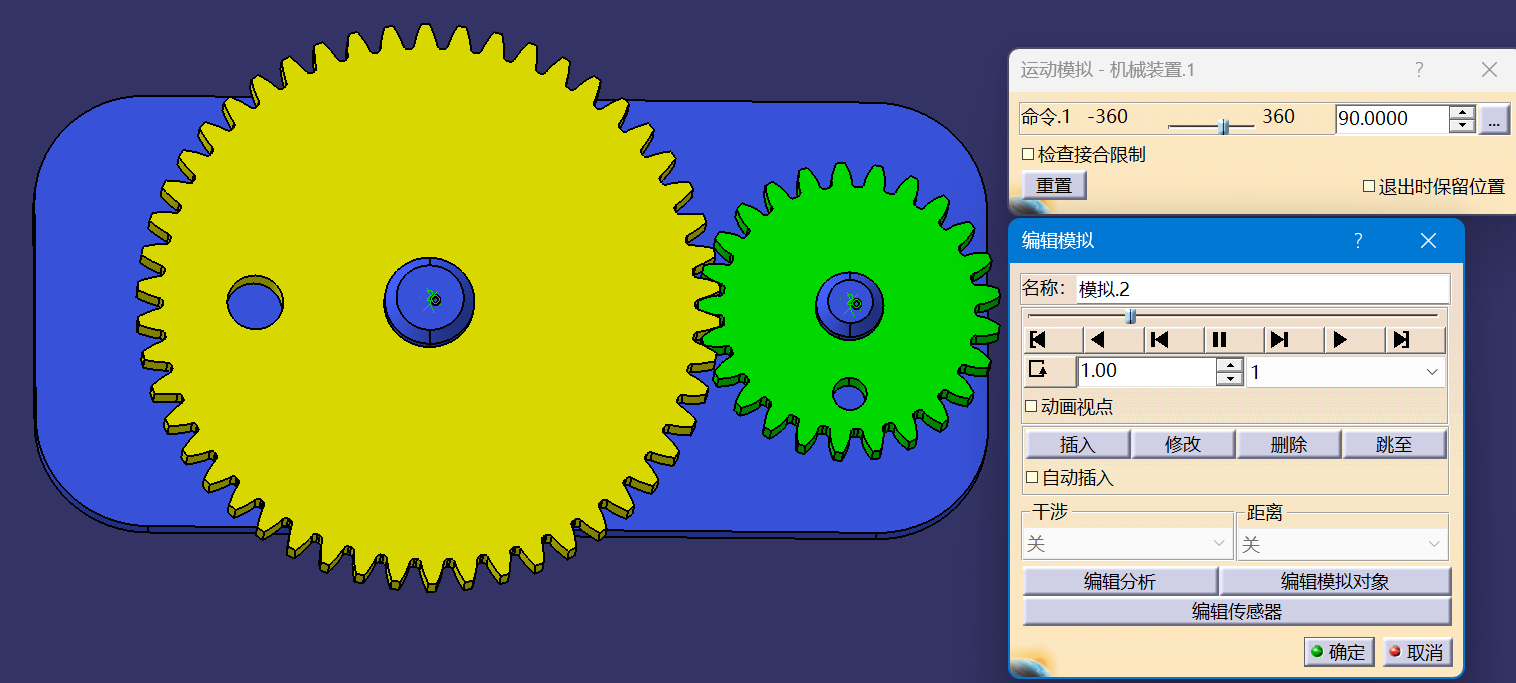Expand the 距离 dropdown
1516x683 pixels.
[1342, 544]
